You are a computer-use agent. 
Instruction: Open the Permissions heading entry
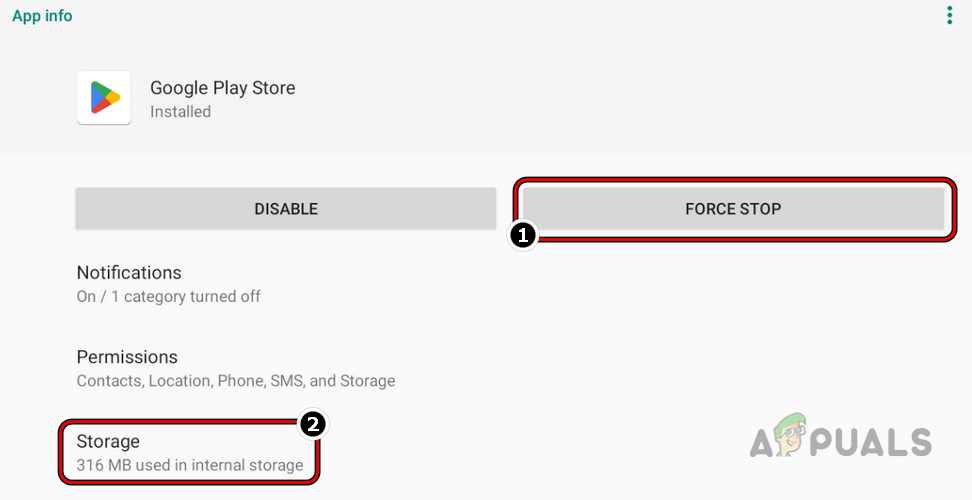(127, 357)
